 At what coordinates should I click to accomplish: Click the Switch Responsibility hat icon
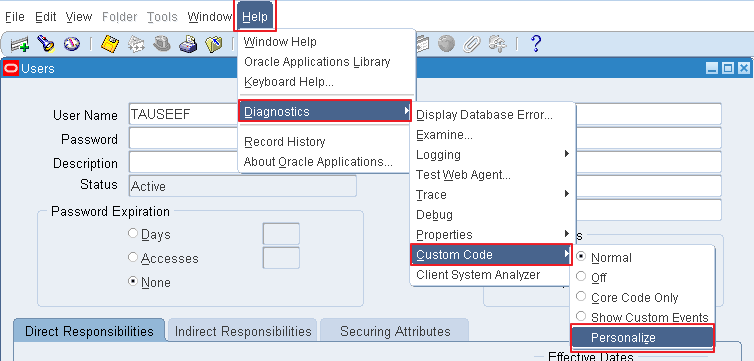[x=162, y=44]
